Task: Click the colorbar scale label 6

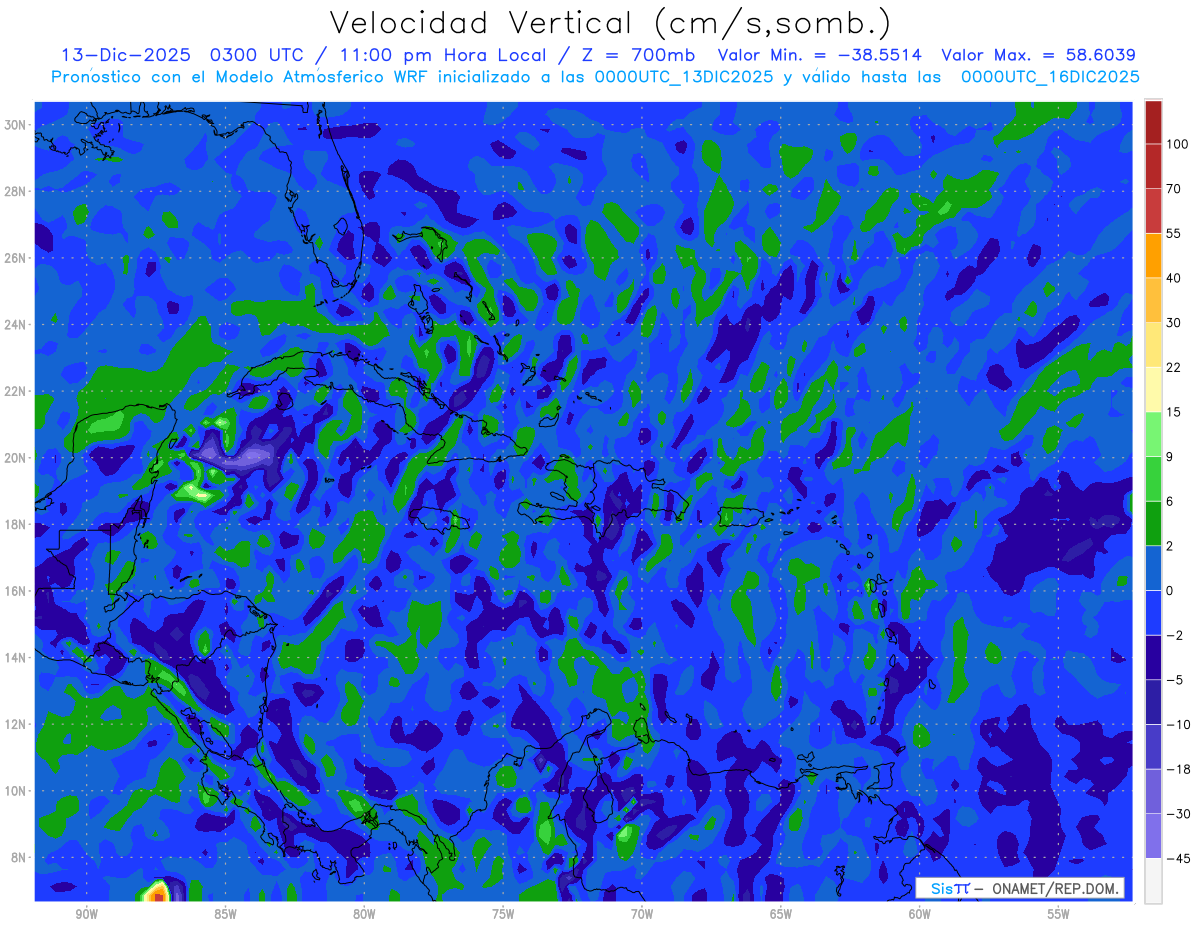Action: 1171,501
